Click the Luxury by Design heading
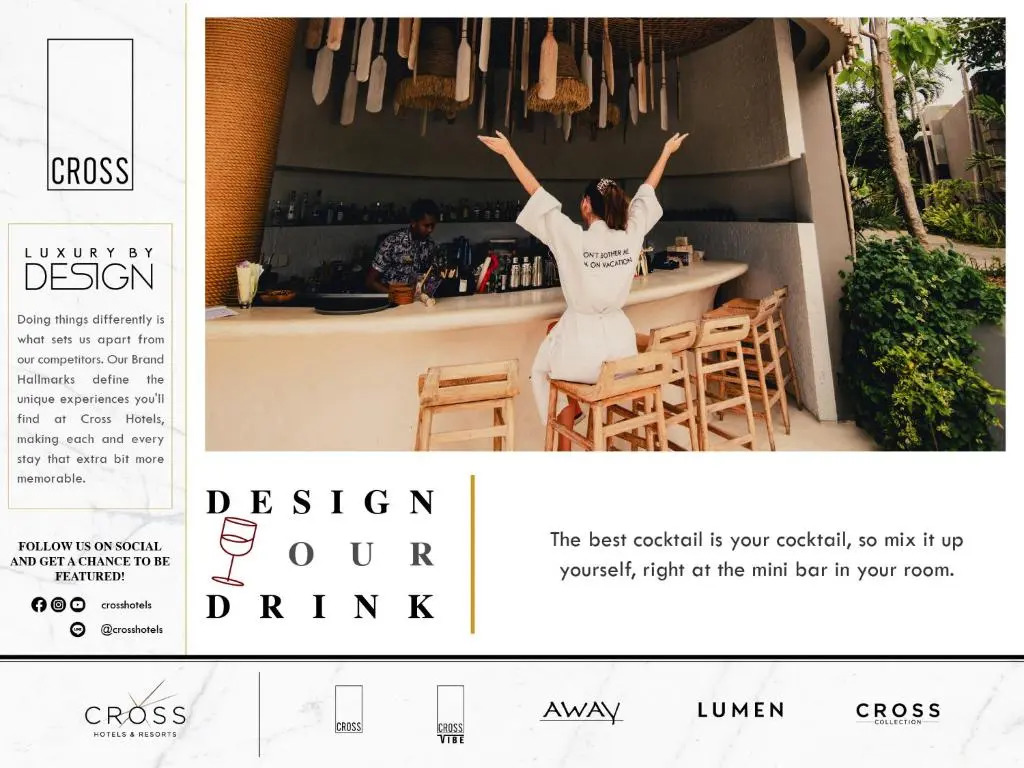The image size is (1024, 768). (x=89, y=268)
